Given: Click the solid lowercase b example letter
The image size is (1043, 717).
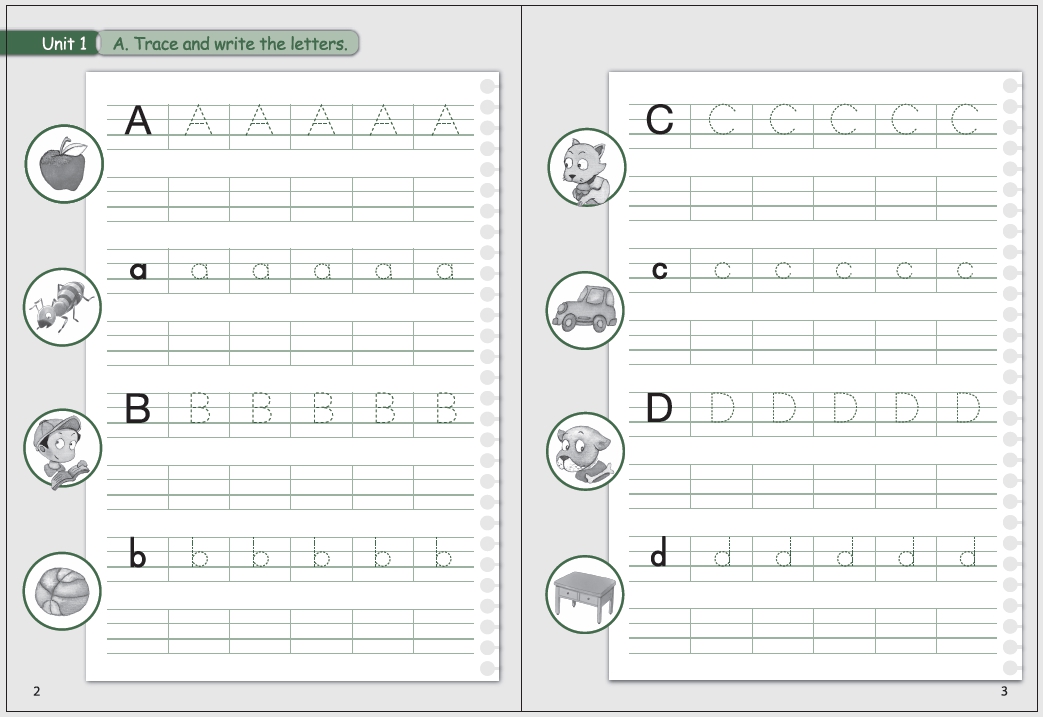Looking at the screenshot, I should tap(138, 553).
